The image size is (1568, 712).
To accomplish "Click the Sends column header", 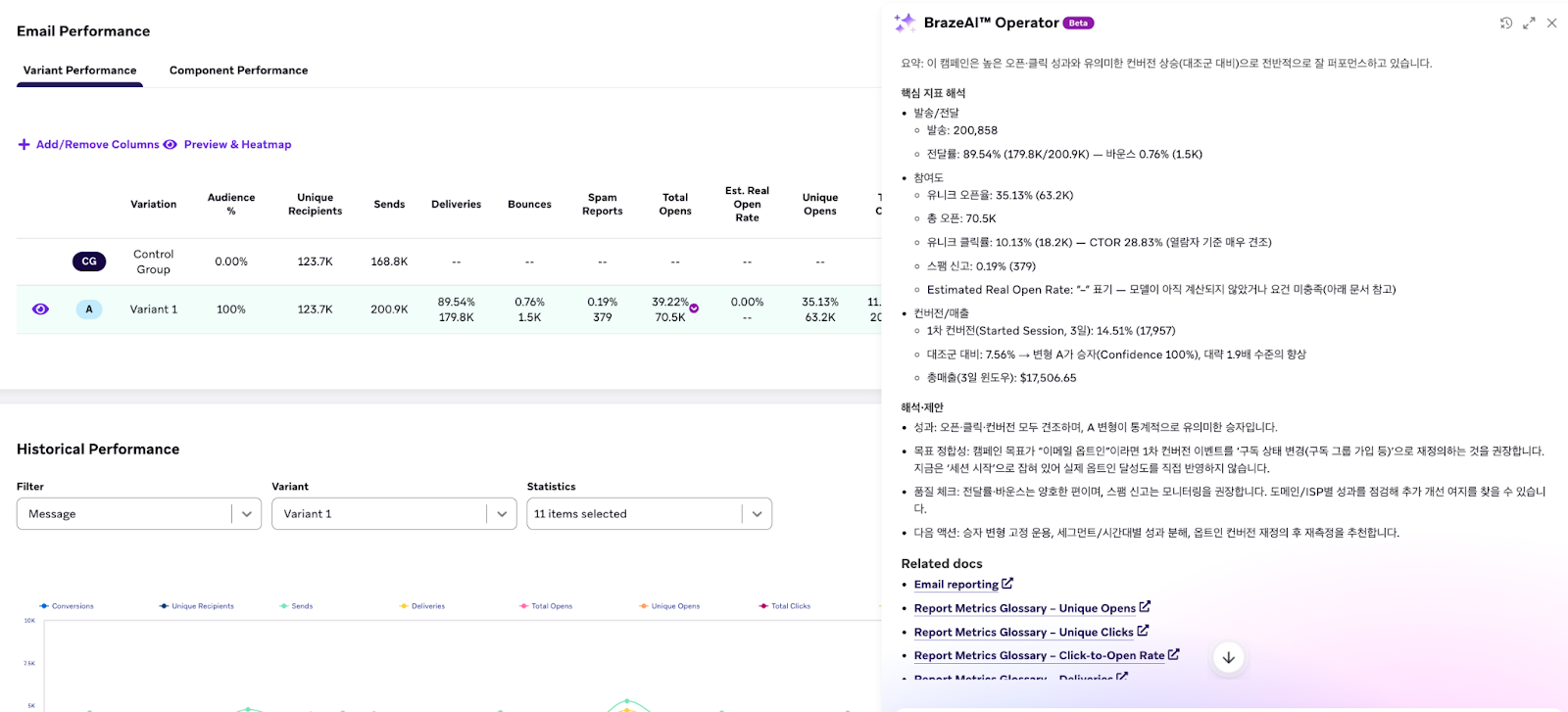I will pyautogui.click(x=389, y=204).
